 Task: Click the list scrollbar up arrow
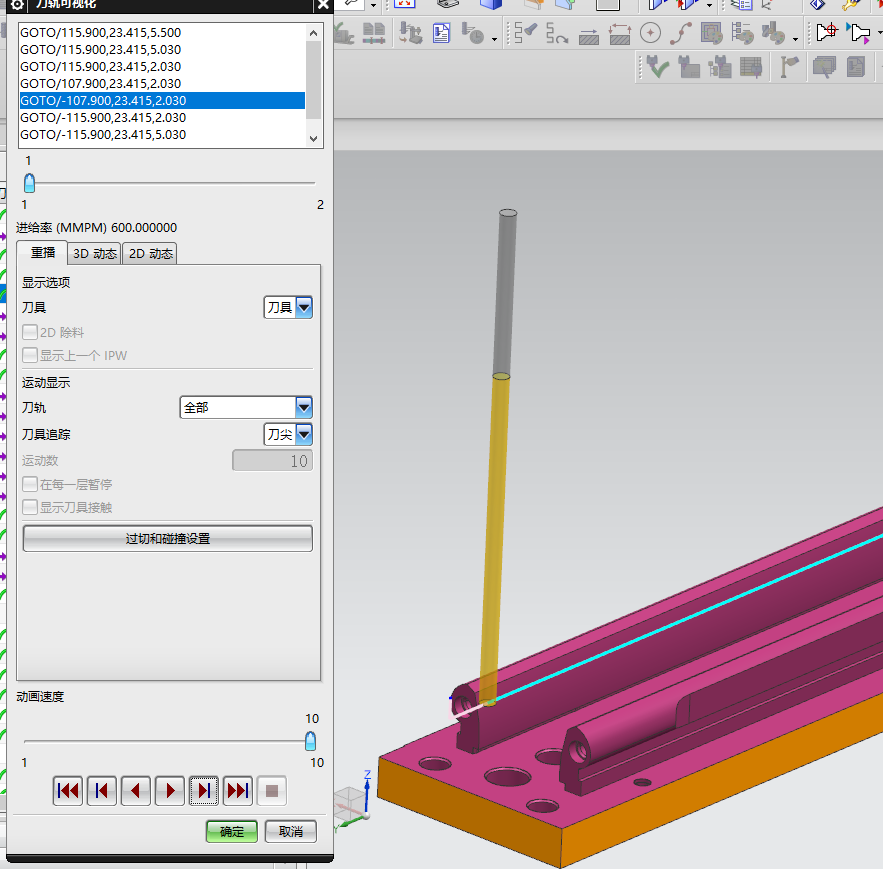tap(314, 33)
